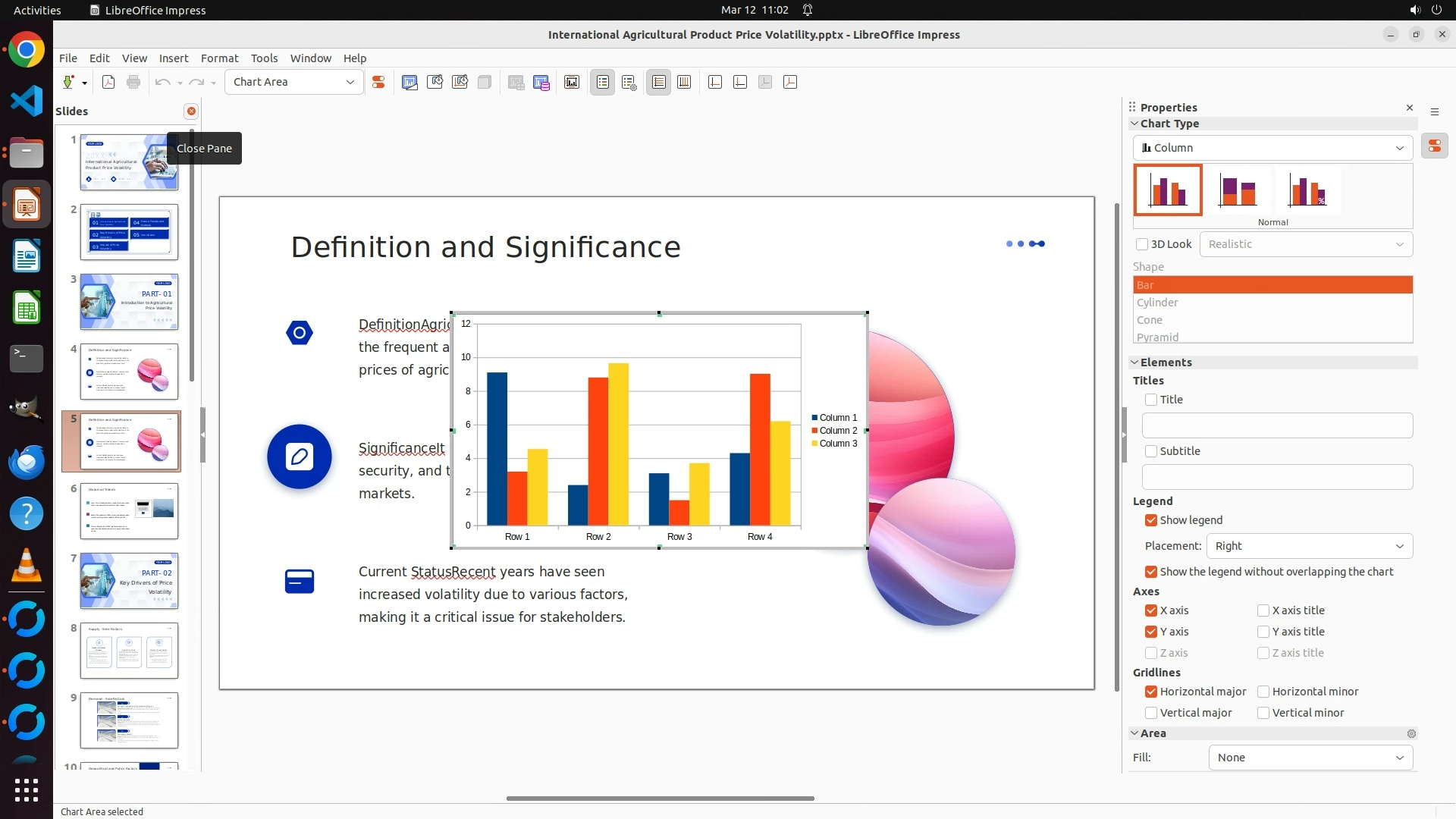Enable the 3D Look checkbox
Screen dimensions: 1456x819
click(x=1142, y=244)
